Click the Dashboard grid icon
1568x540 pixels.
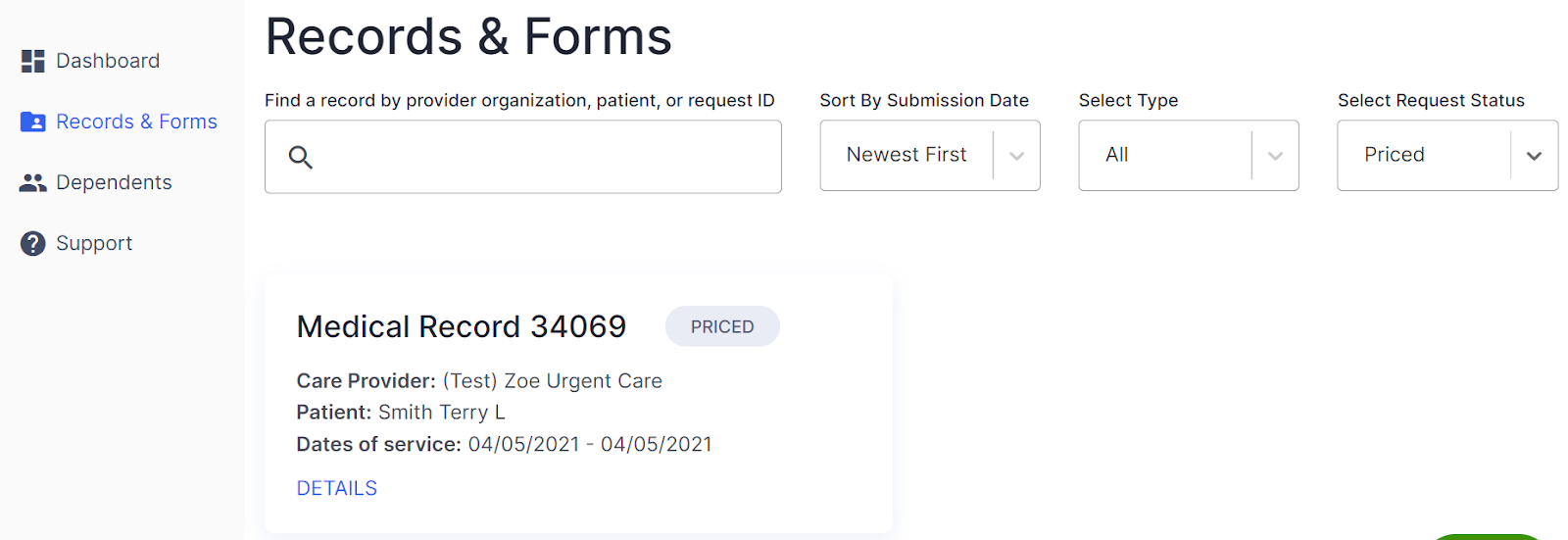[33, 62]
